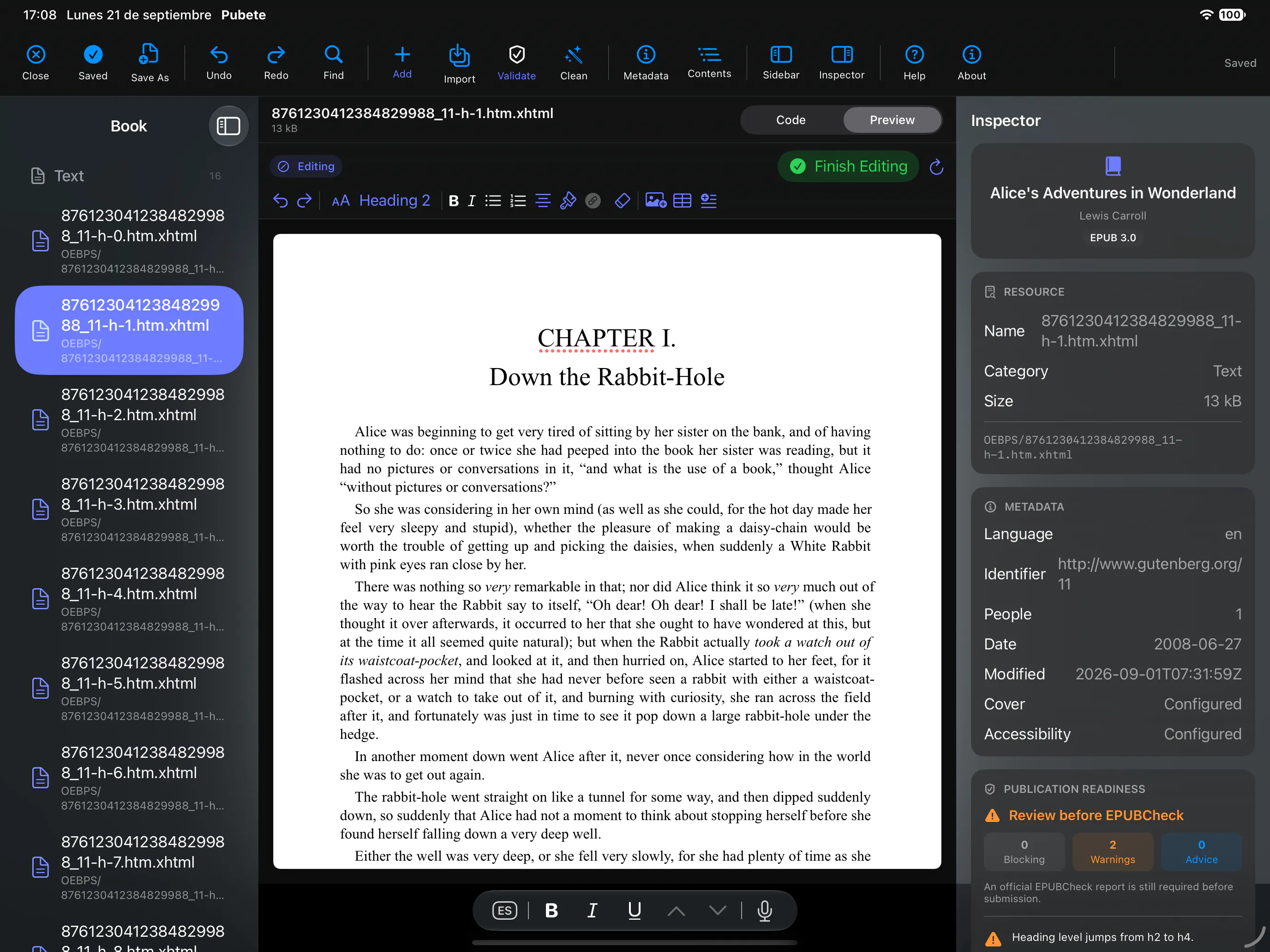Click the Advice count box
The height and width of the screenshot is (952, 1270).
tap(1201, 851)
